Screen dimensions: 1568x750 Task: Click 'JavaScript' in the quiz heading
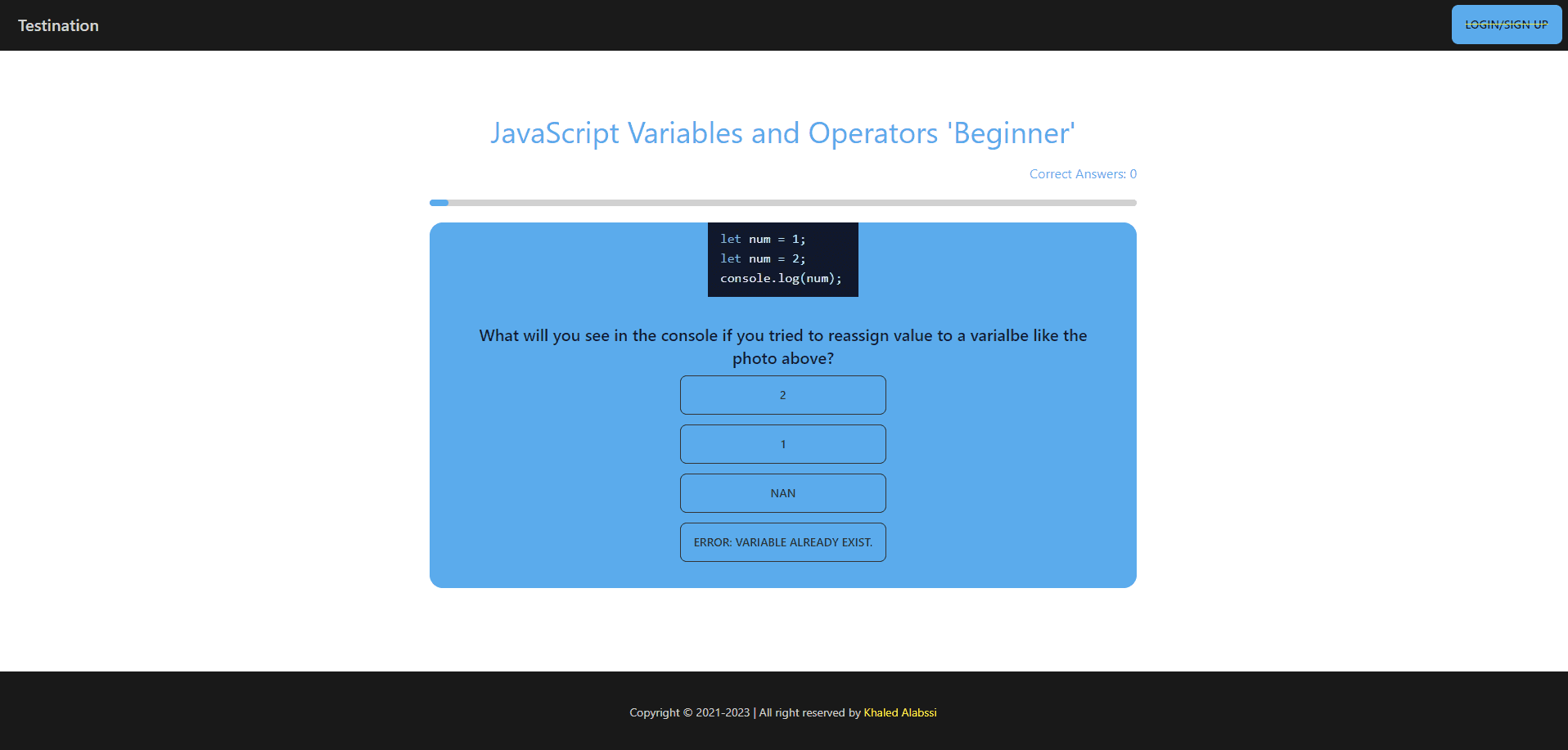tap(555, 133)
